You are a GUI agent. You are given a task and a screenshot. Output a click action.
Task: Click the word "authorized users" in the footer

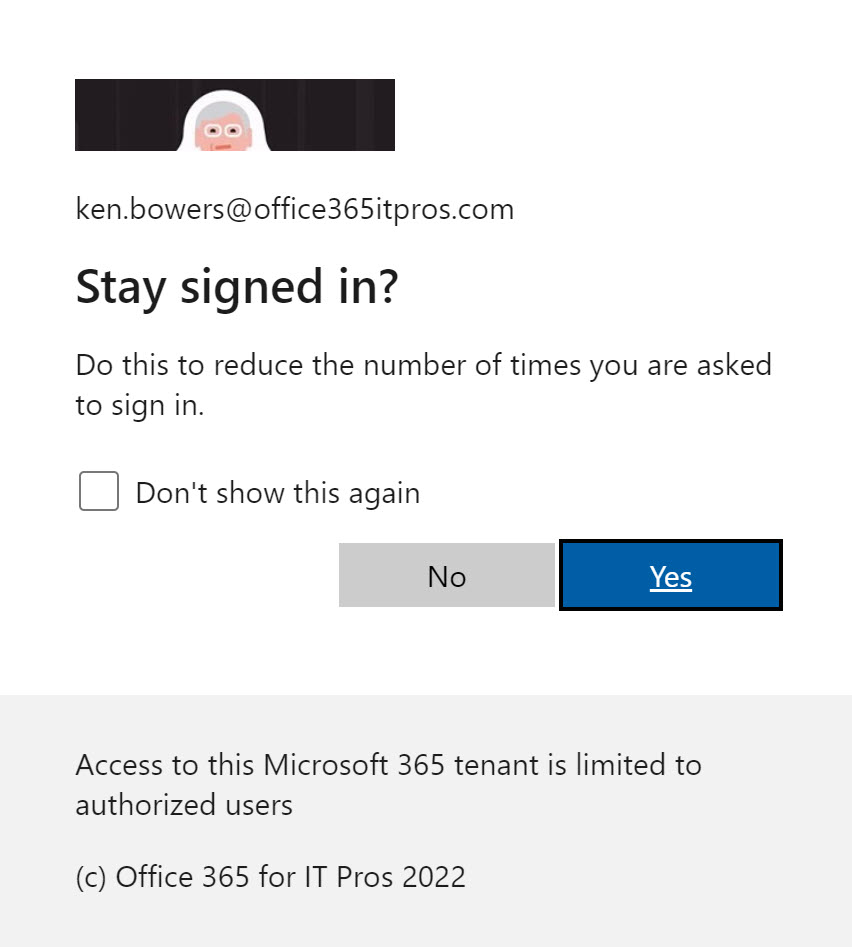point(184,805)
